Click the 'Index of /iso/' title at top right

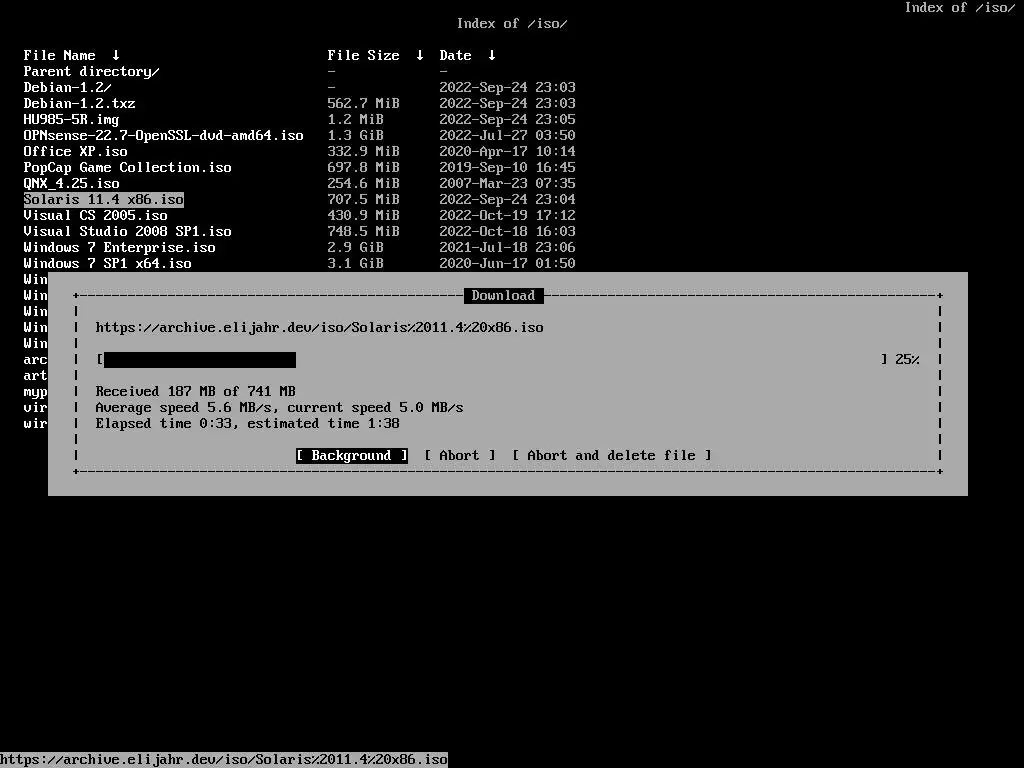tap(960, 8)
